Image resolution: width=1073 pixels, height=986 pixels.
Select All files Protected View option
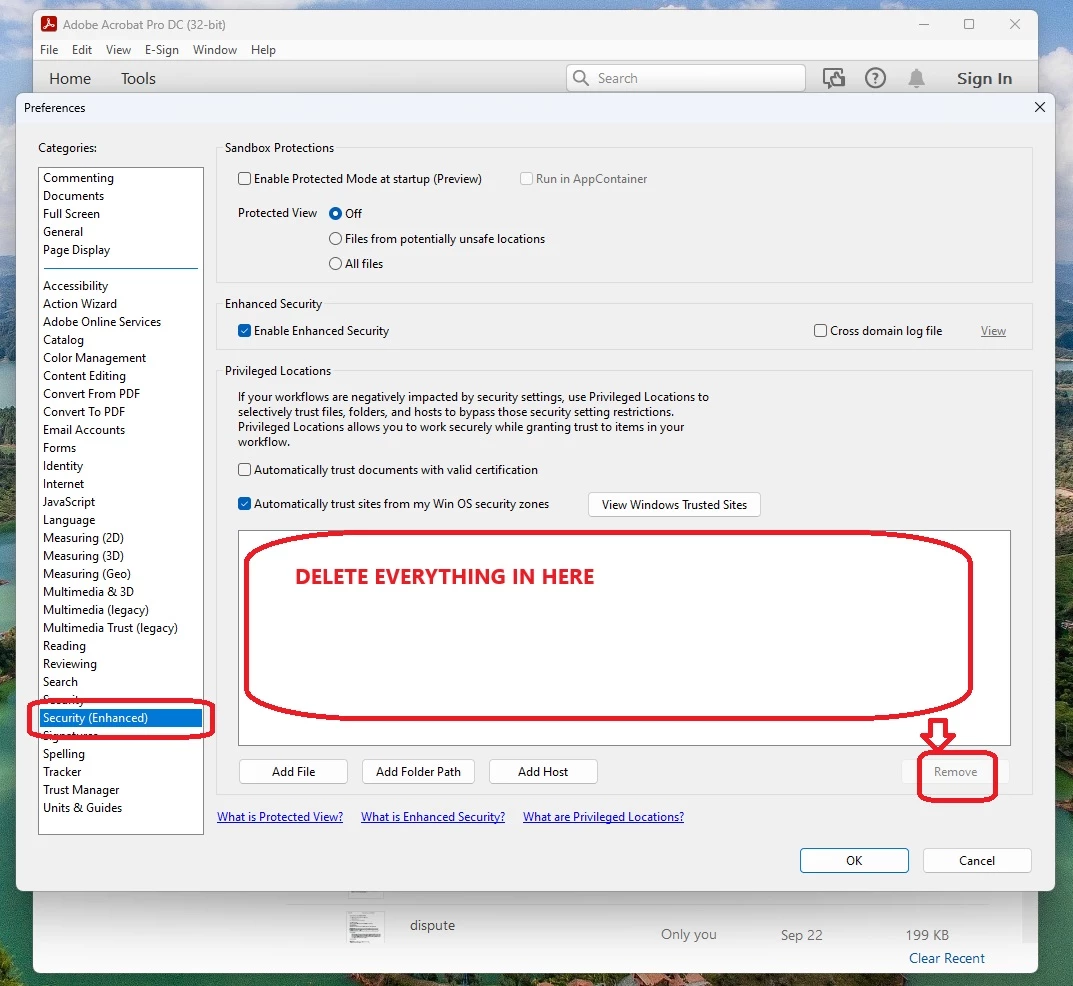(x=335, y=263)
